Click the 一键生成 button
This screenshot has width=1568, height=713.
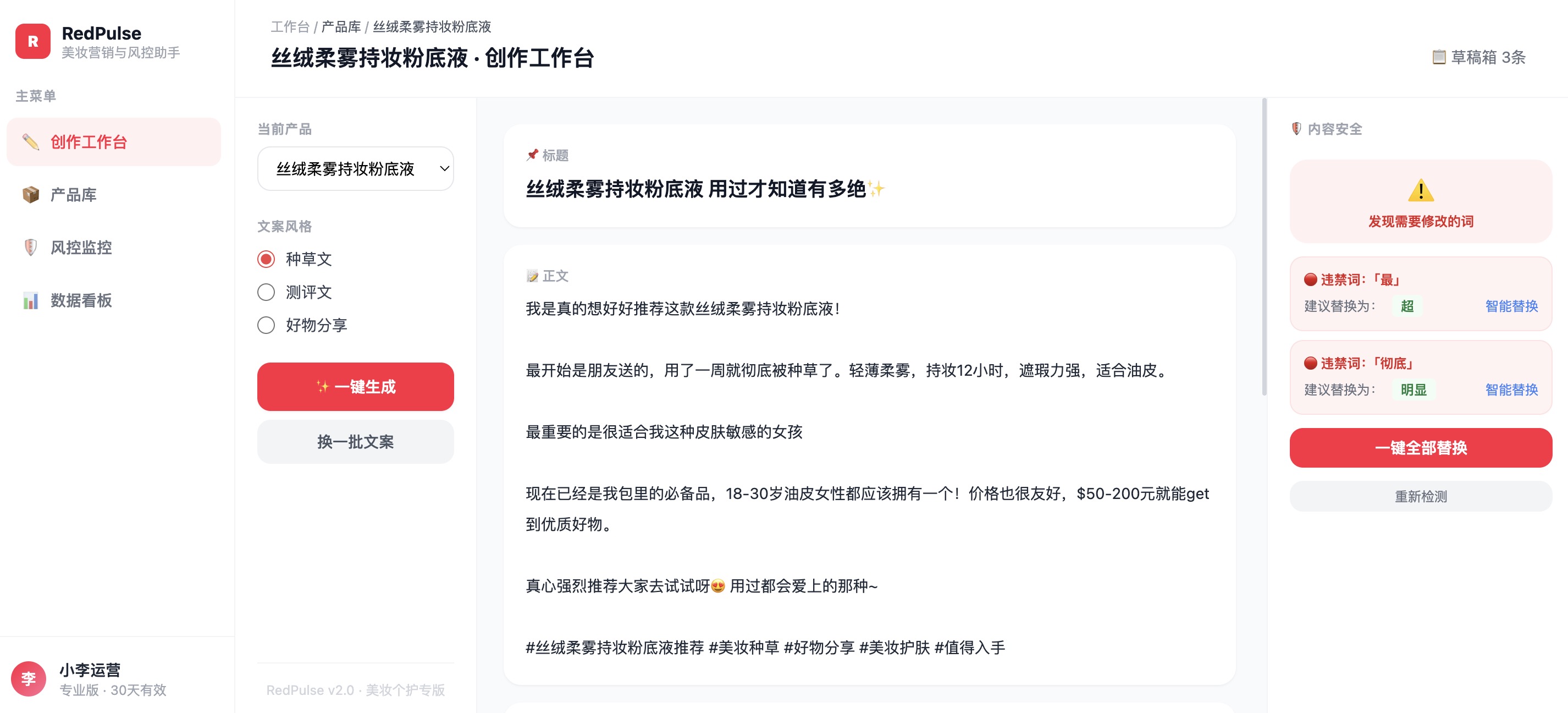(356, 387)
